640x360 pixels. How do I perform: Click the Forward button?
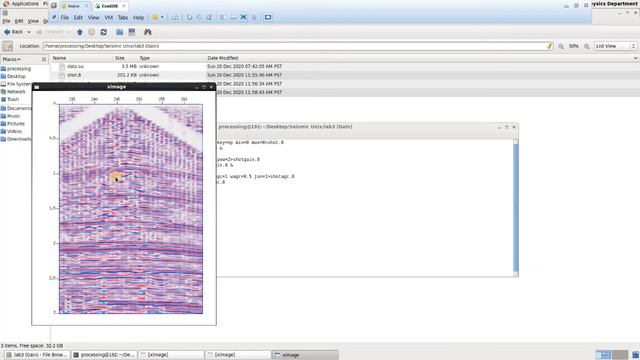[50, 32]
